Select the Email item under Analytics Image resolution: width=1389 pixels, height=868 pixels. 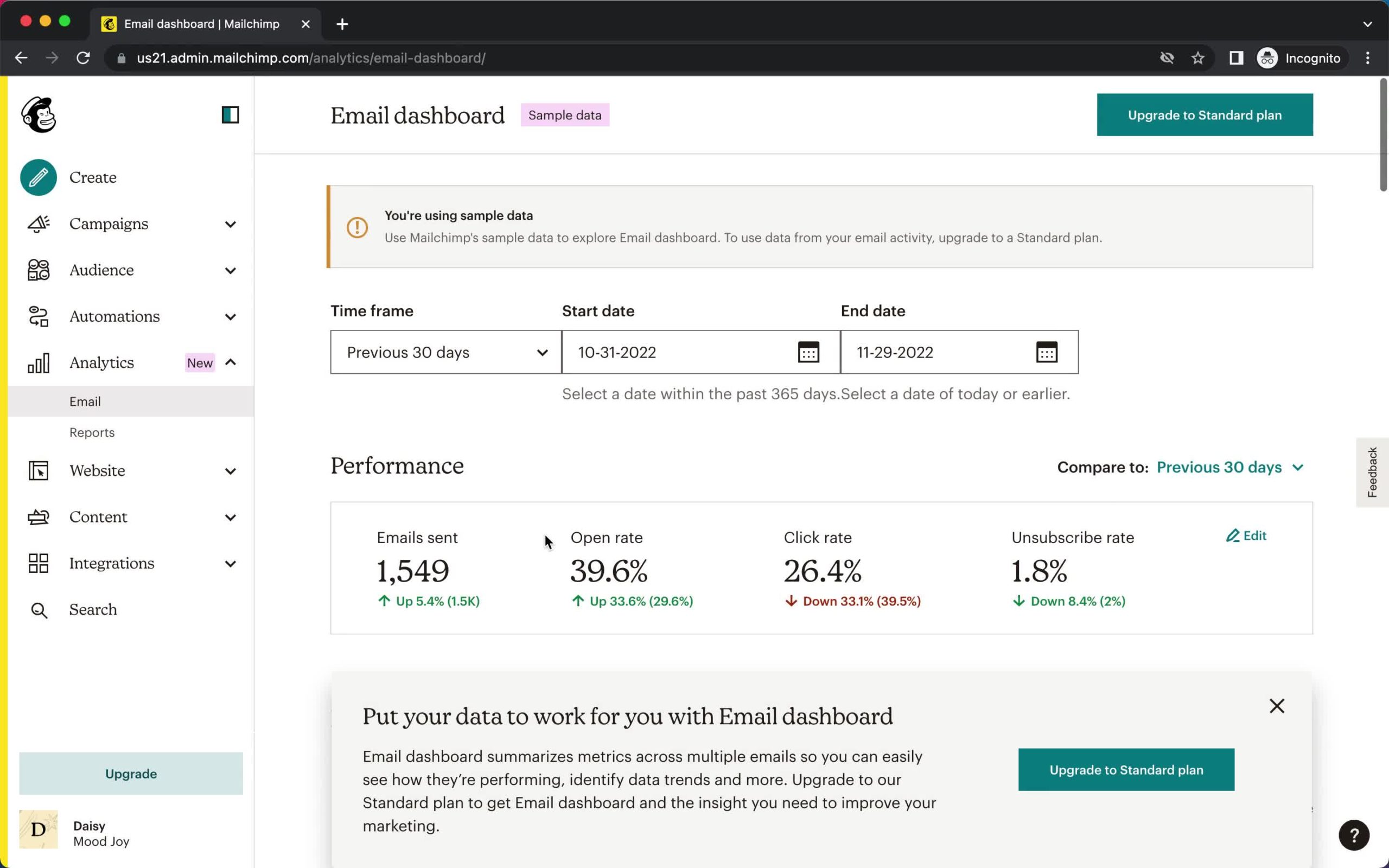coord(85,401)
